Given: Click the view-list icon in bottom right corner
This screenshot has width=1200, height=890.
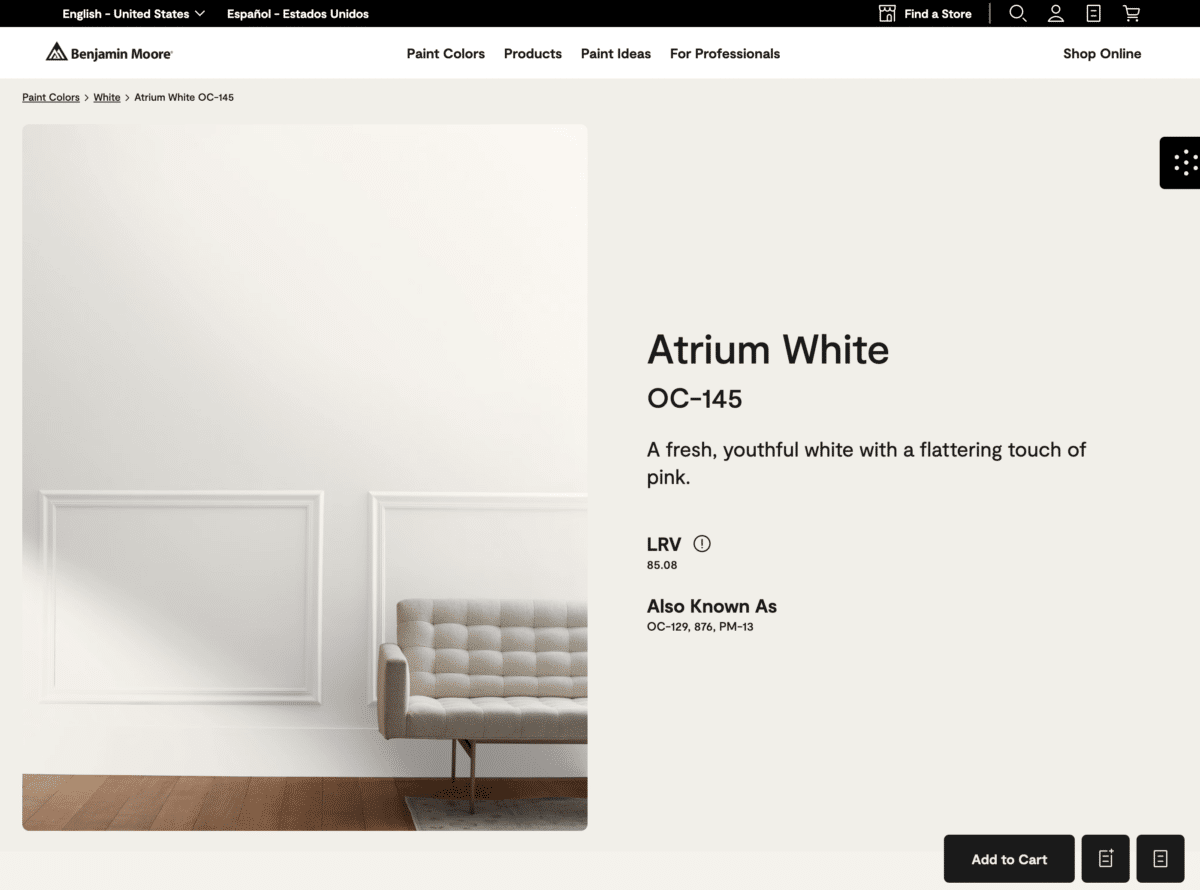Looking at the screenshot, I should [x=1160, y=858].
